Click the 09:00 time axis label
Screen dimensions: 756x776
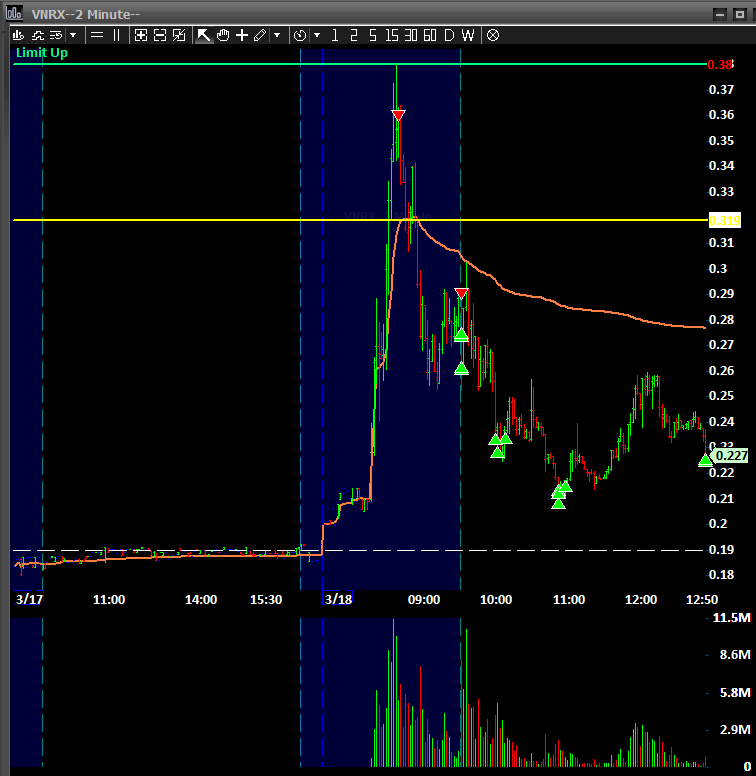[424, 600]
